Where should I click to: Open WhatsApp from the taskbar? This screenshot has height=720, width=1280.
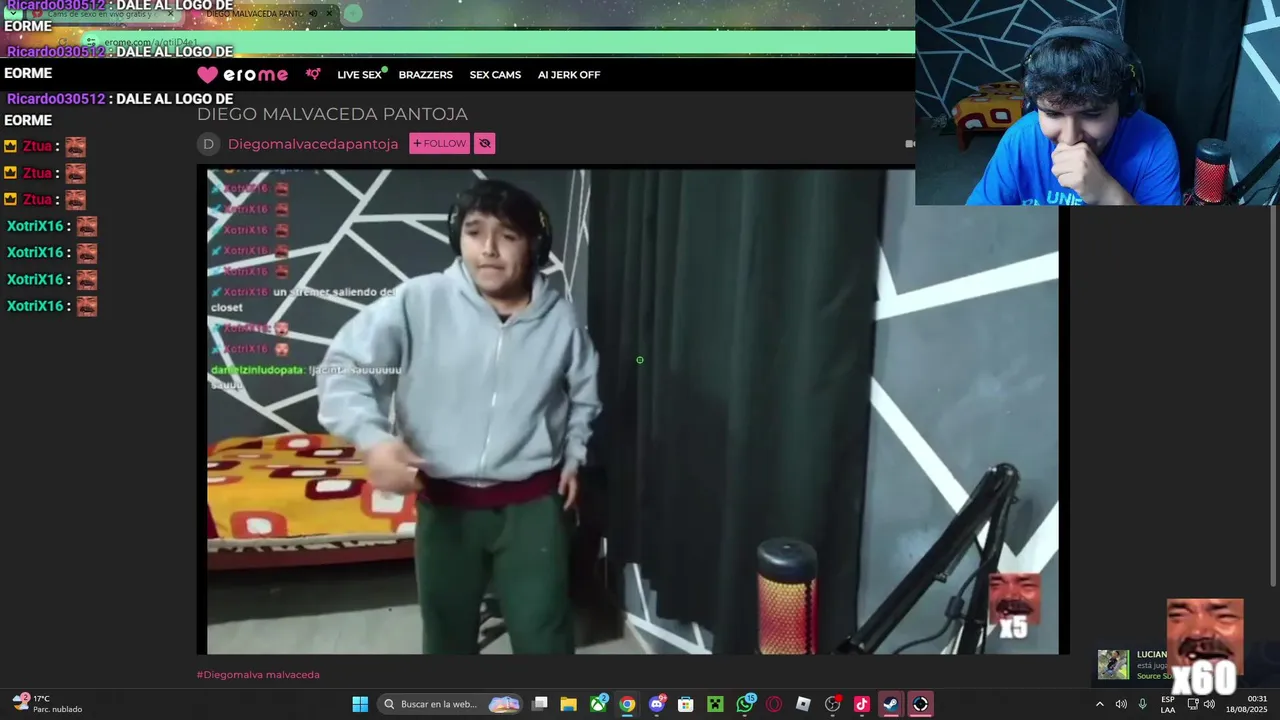(x=745, y=704)
